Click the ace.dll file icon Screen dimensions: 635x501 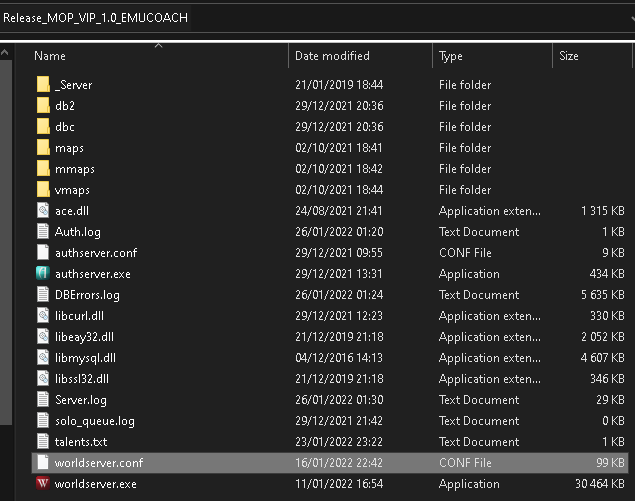43,211
